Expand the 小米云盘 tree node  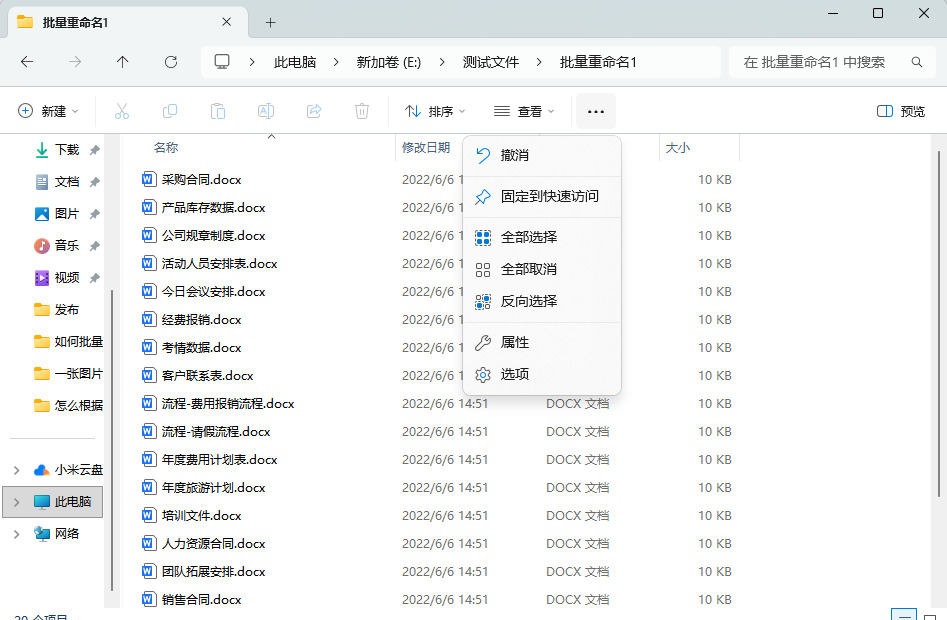click(x=16, y=470)
